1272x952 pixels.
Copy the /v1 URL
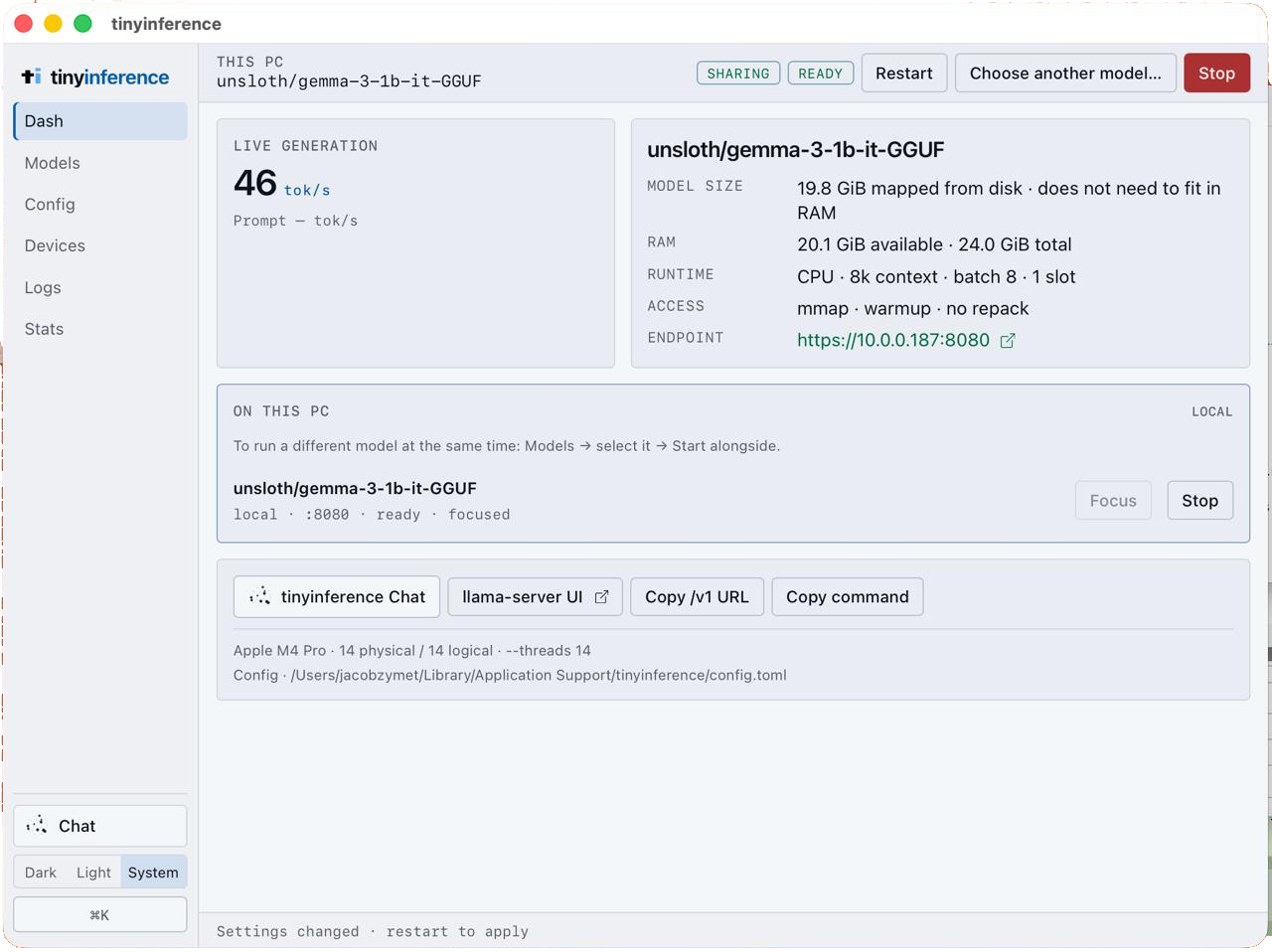tap(697, 596)
